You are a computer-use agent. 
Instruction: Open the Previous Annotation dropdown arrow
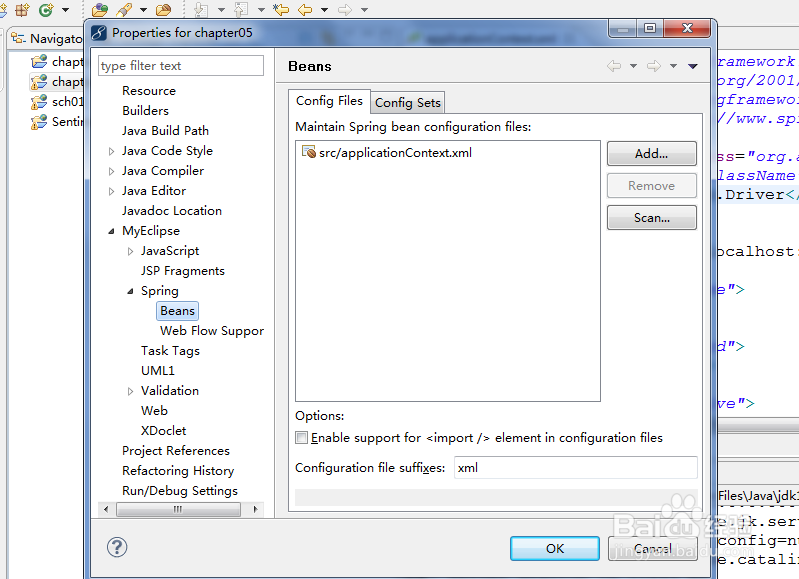(261, 10)
